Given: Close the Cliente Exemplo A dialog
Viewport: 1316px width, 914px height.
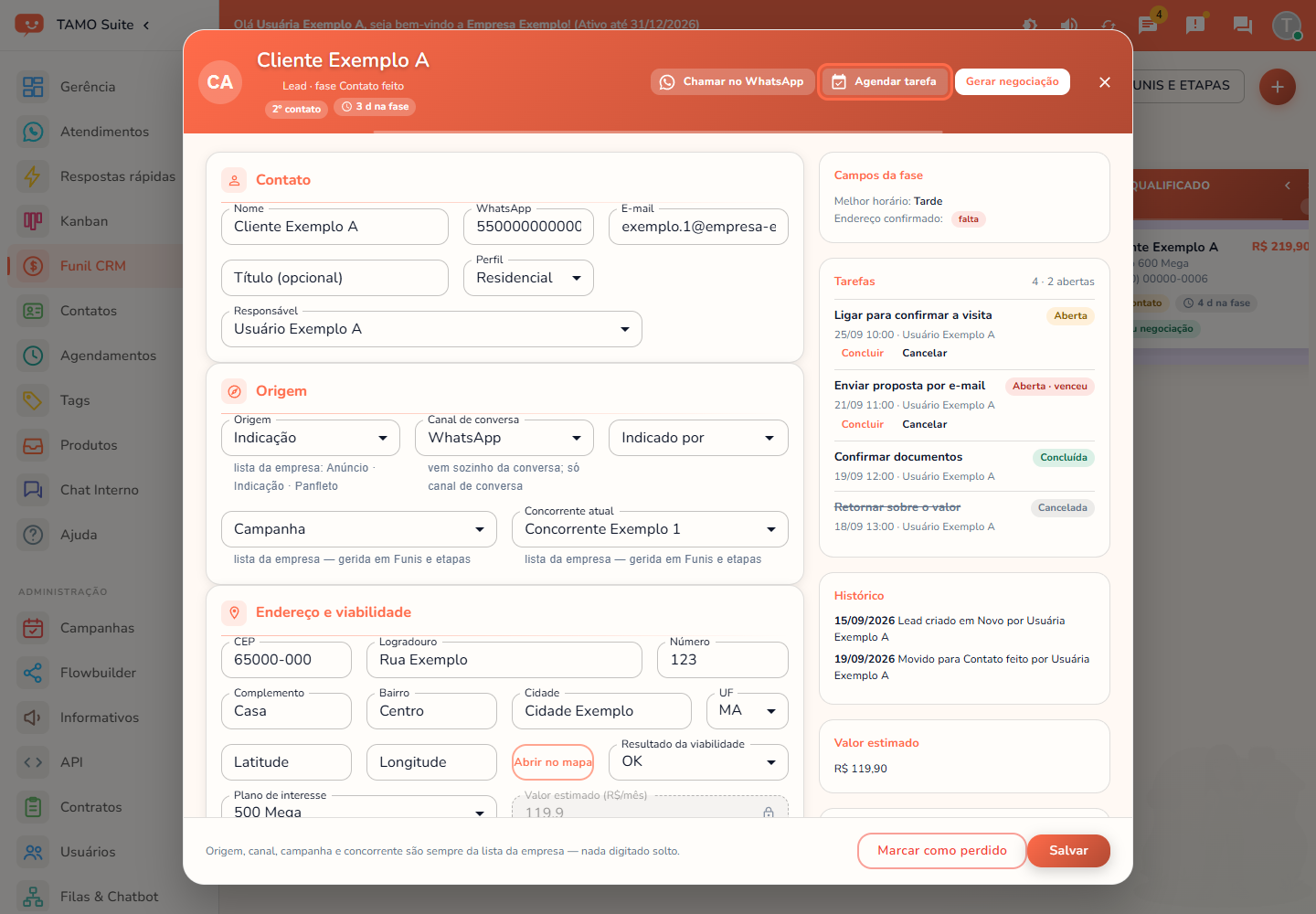Looking at the screenshot, I should tap(1105, 82).
